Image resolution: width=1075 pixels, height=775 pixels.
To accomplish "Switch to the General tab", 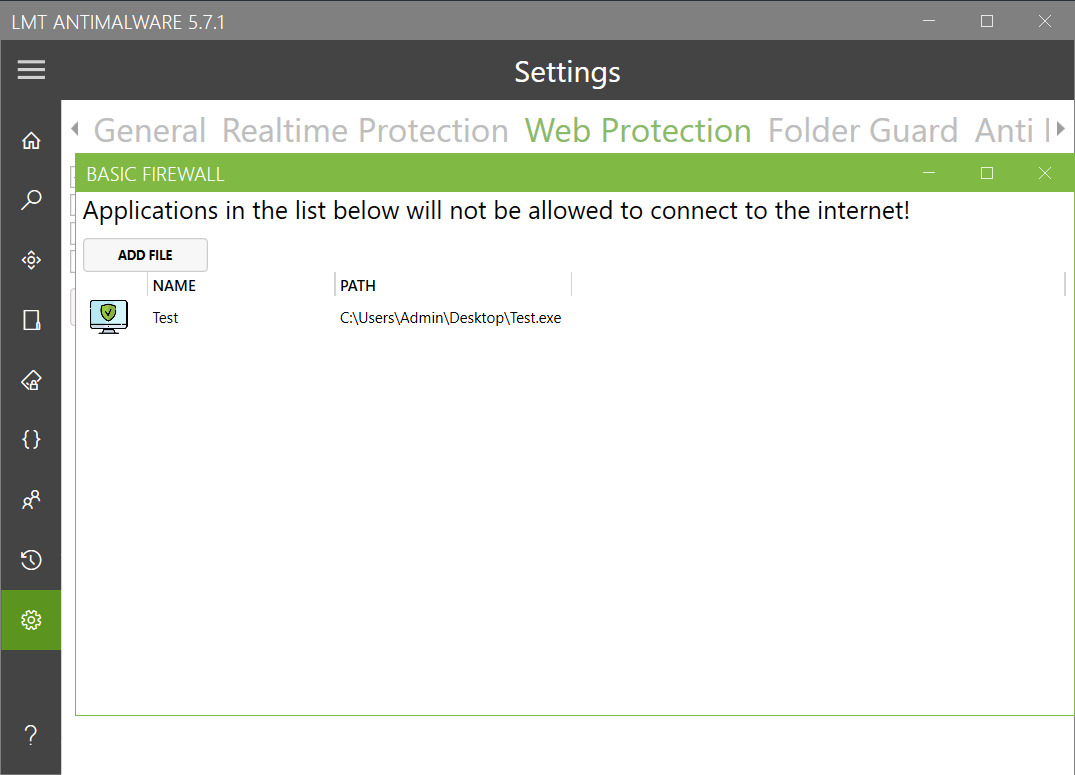I will click(x=149, y=131).
